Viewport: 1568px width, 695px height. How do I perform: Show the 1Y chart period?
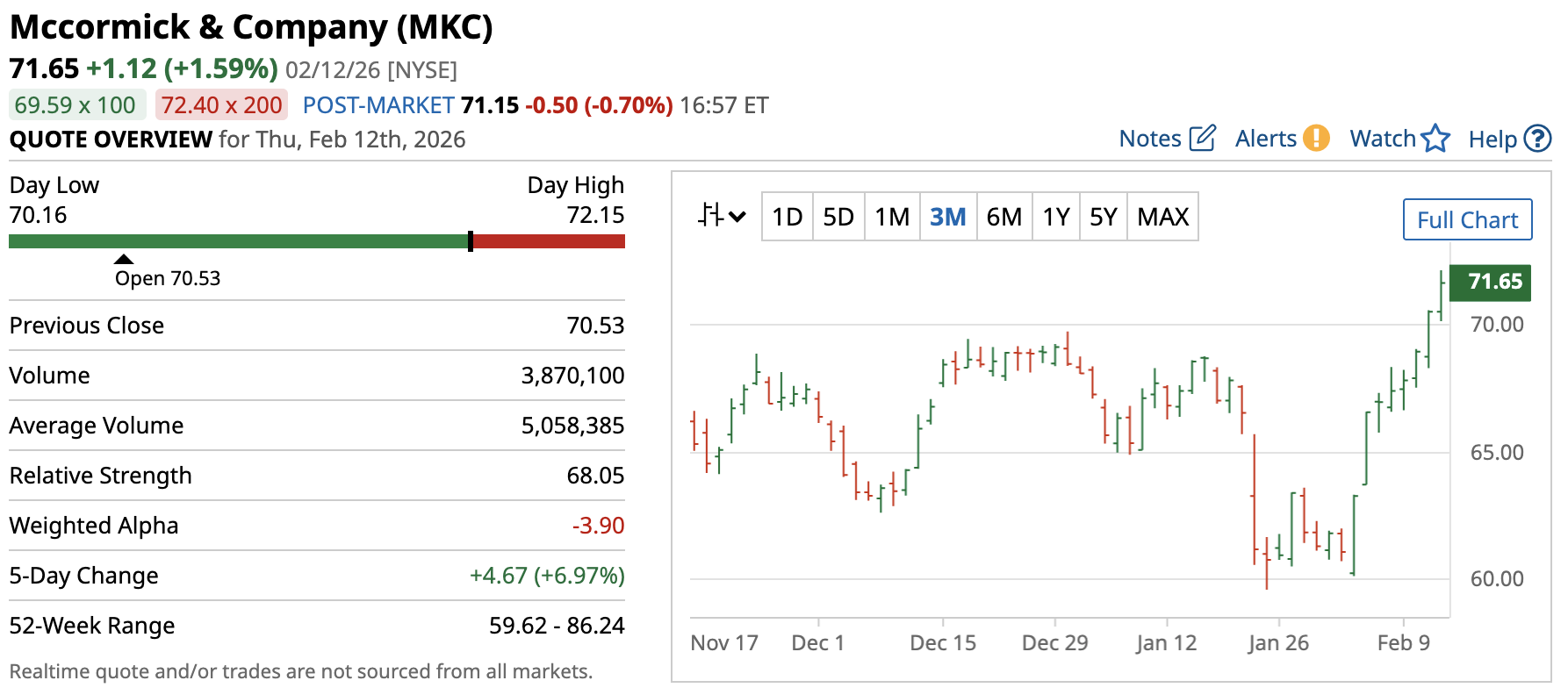[x=1055, y=217]
